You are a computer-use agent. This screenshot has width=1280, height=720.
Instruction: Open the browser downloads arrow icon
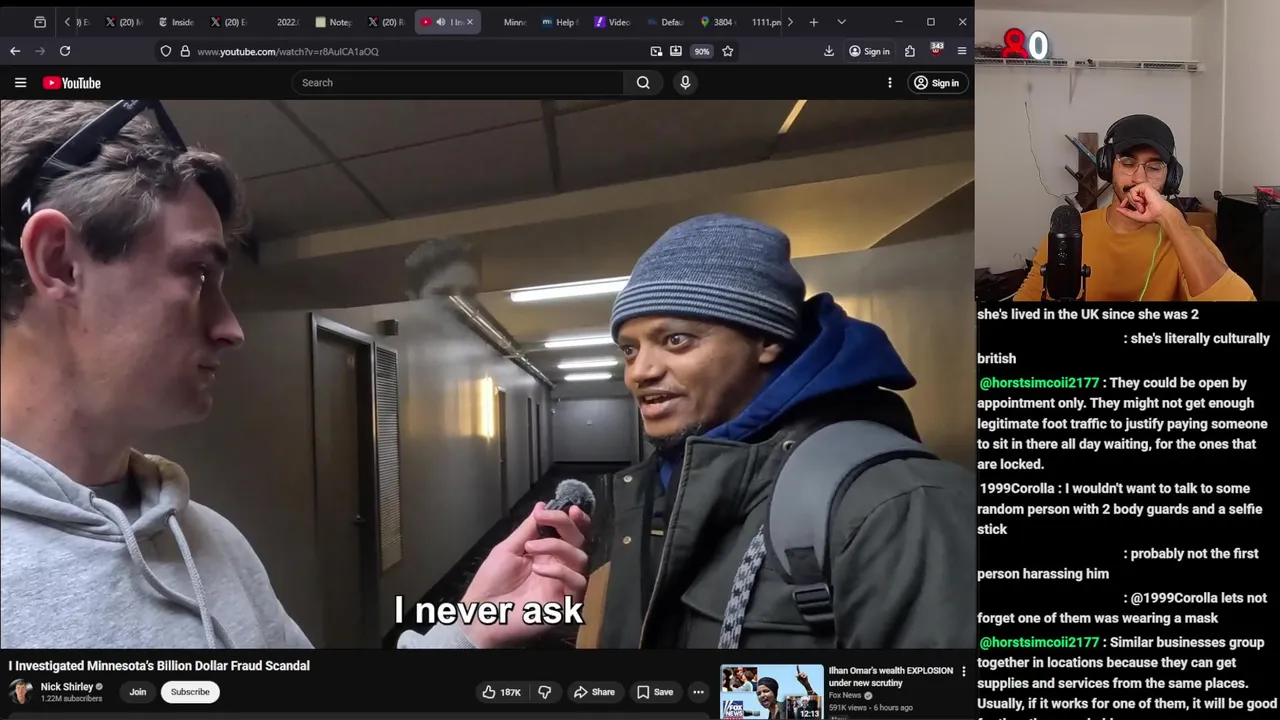[x=829, y=51]
